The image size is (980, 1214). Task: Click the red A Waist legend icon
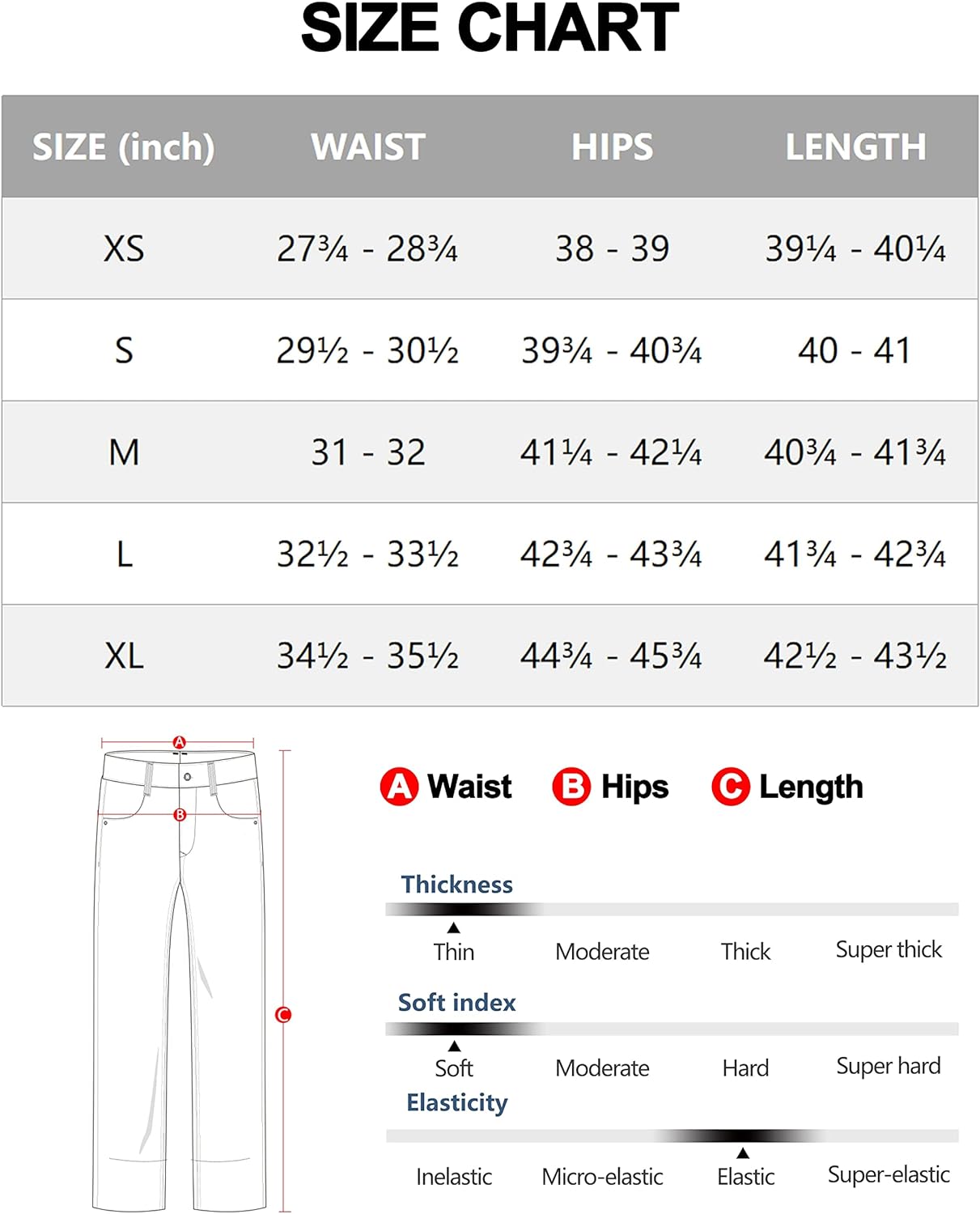tap(399, 787)
